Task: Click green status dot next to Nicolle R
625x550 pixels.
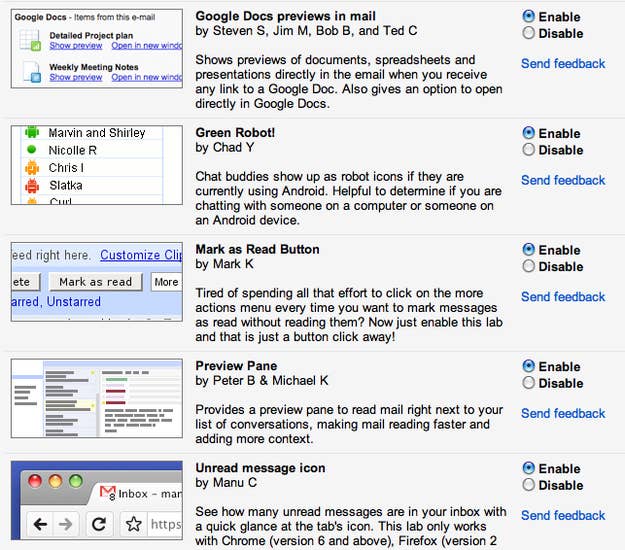Action: (31, 150)
